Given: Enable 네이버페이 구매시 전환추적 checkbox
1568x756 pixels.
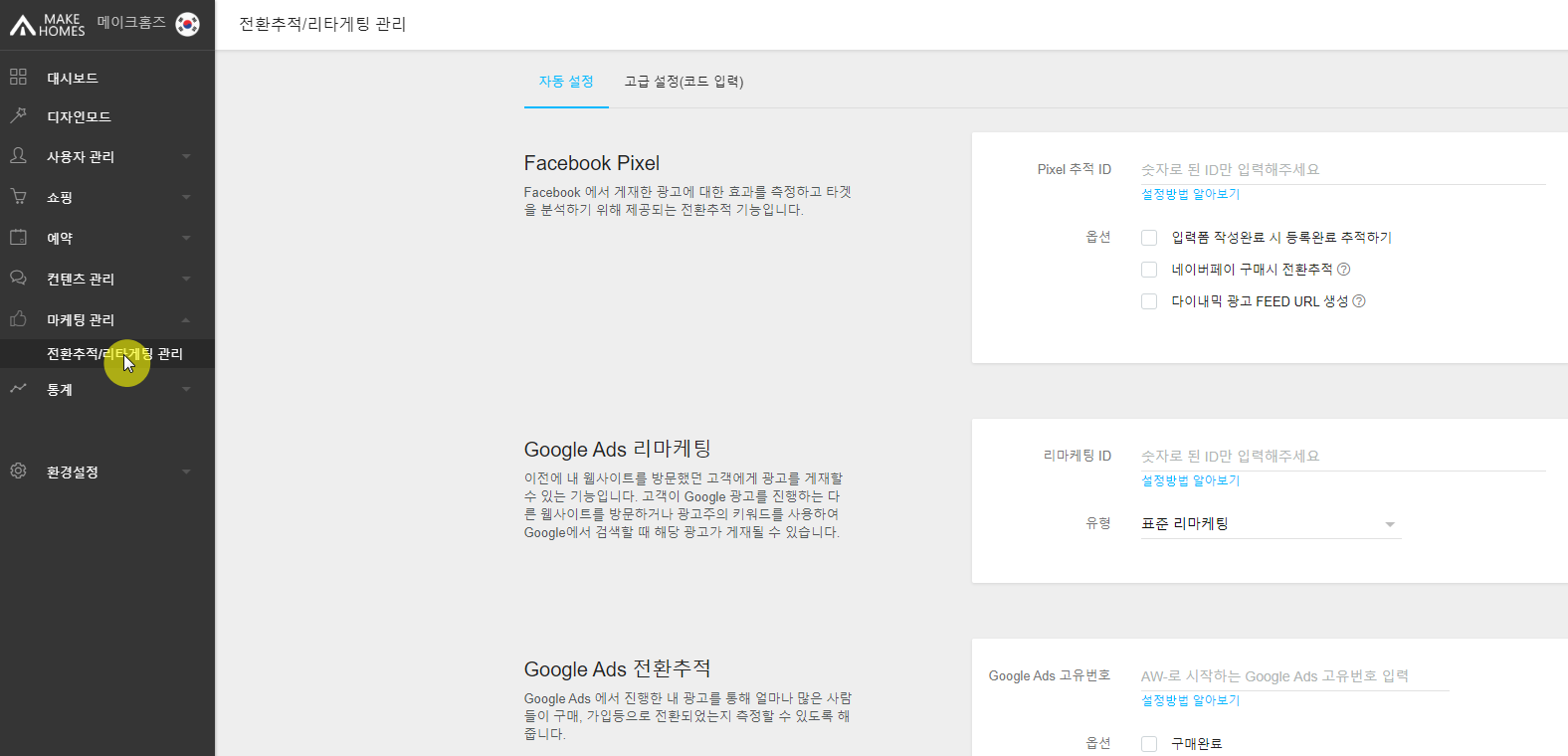Looking at the screenshot, I should (x=1149, y=270).
